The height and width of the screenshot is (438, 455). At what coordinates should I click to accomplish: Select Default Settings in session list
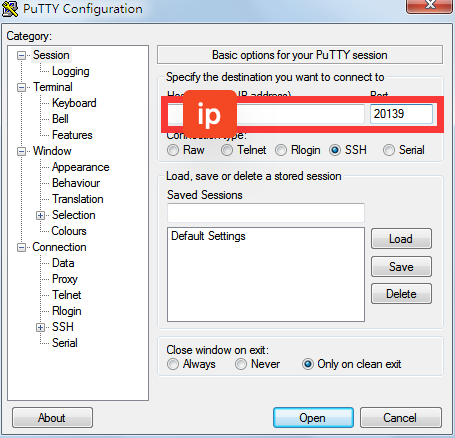click(208, 236)
